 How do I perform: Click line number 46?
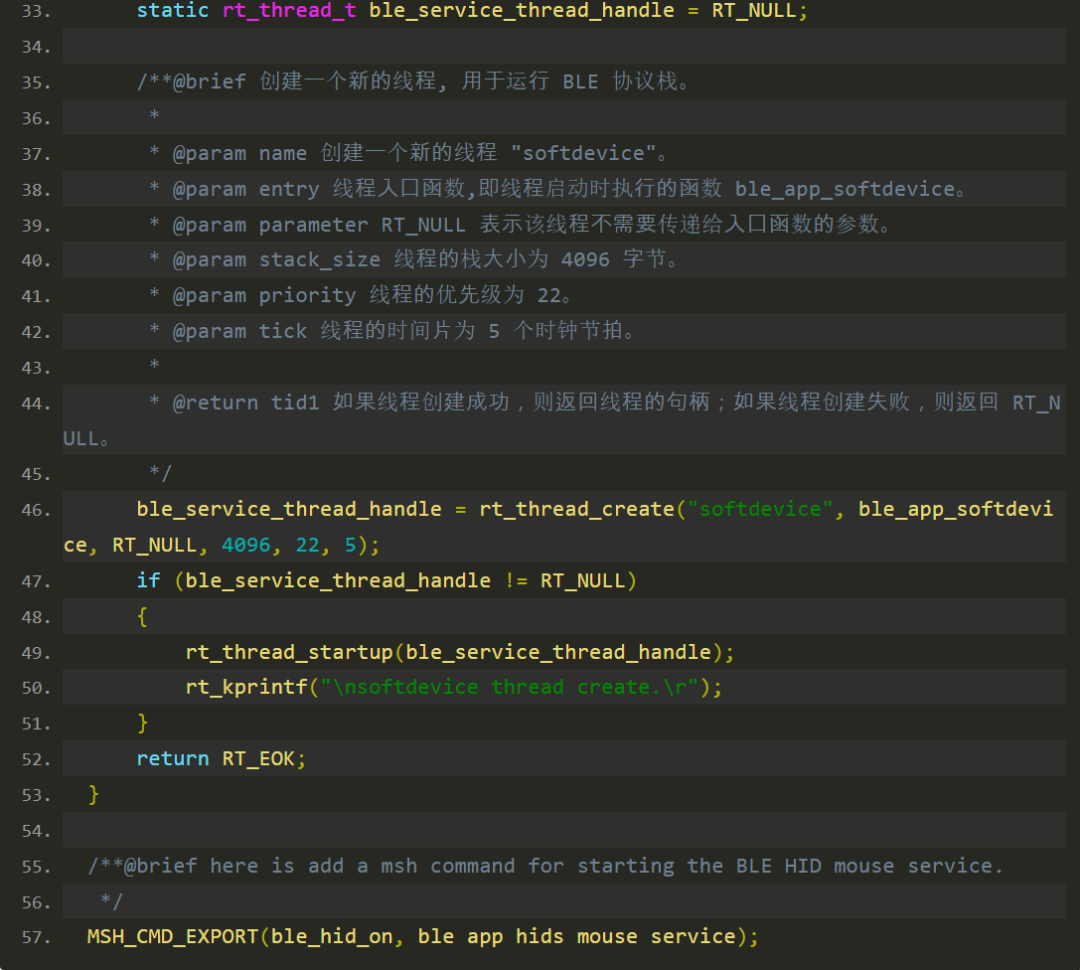pyautogui.click(x=36, y=510)
